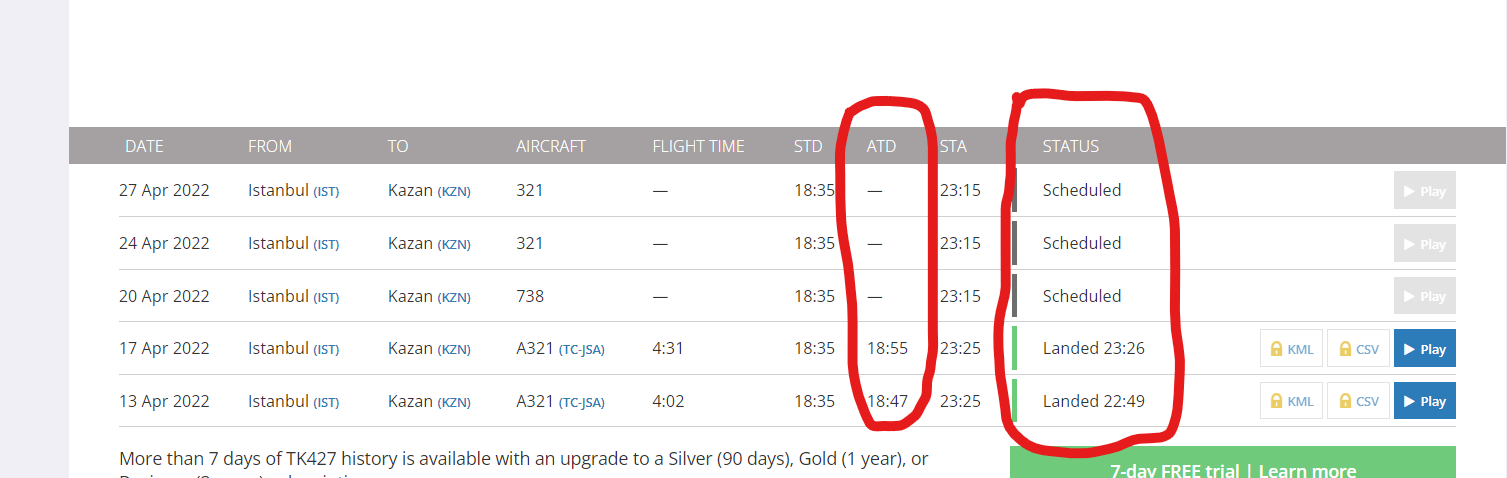Select Landed 23:26 status text
1507x478 pixels.
tap(1093, 349)
